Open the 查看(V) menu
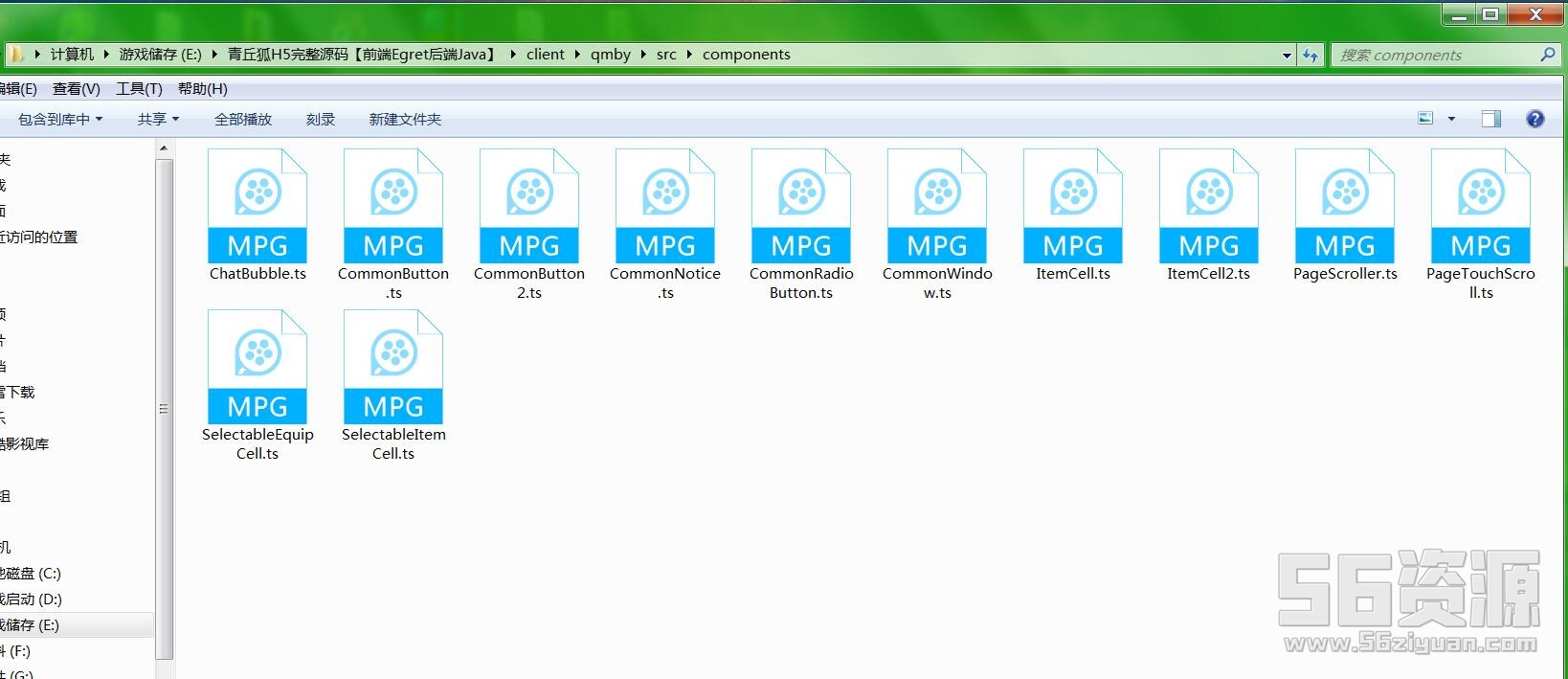This screenshot has width=1568, height=679. coord(76,89)
